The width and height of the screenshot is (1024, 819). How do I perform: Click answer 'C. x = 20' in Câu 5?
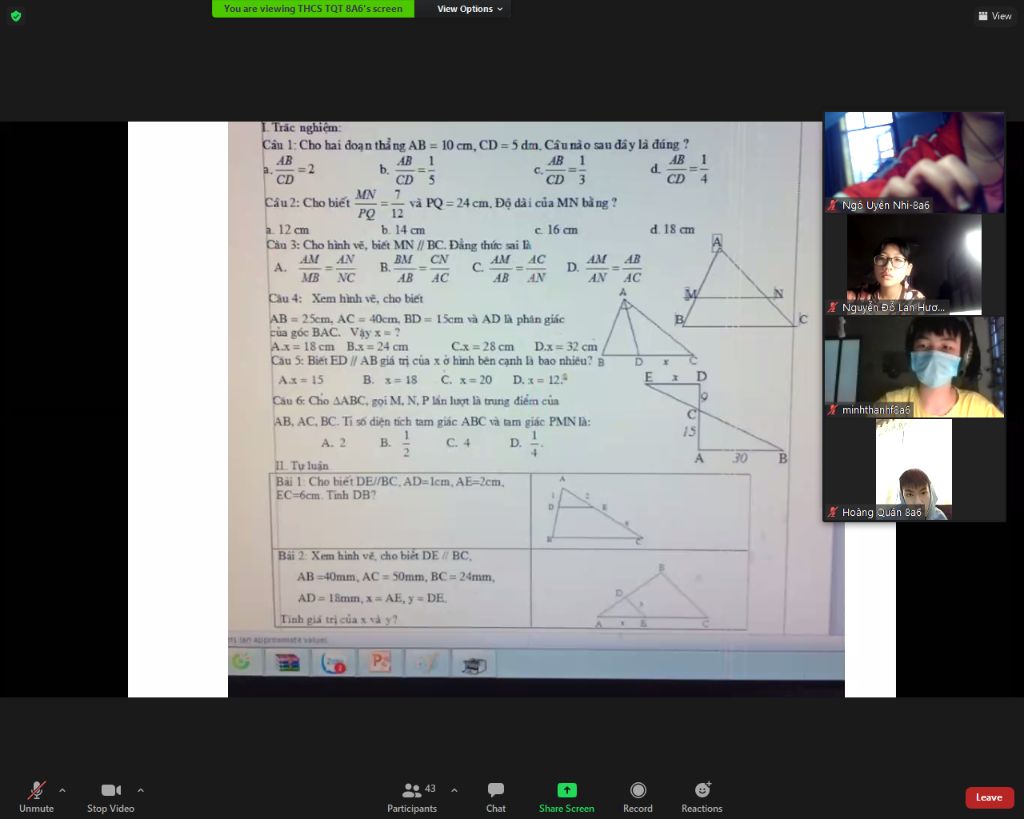click(x=466, y=380)
